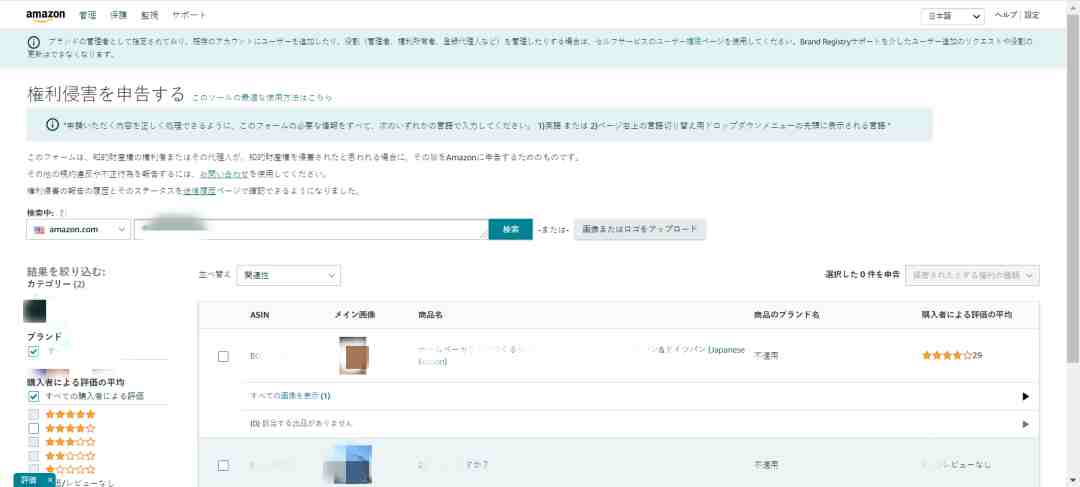Click the すべての画像を表示 (1) link
The width and height of the screenshot is (1080, 487).
click(291, 396)
